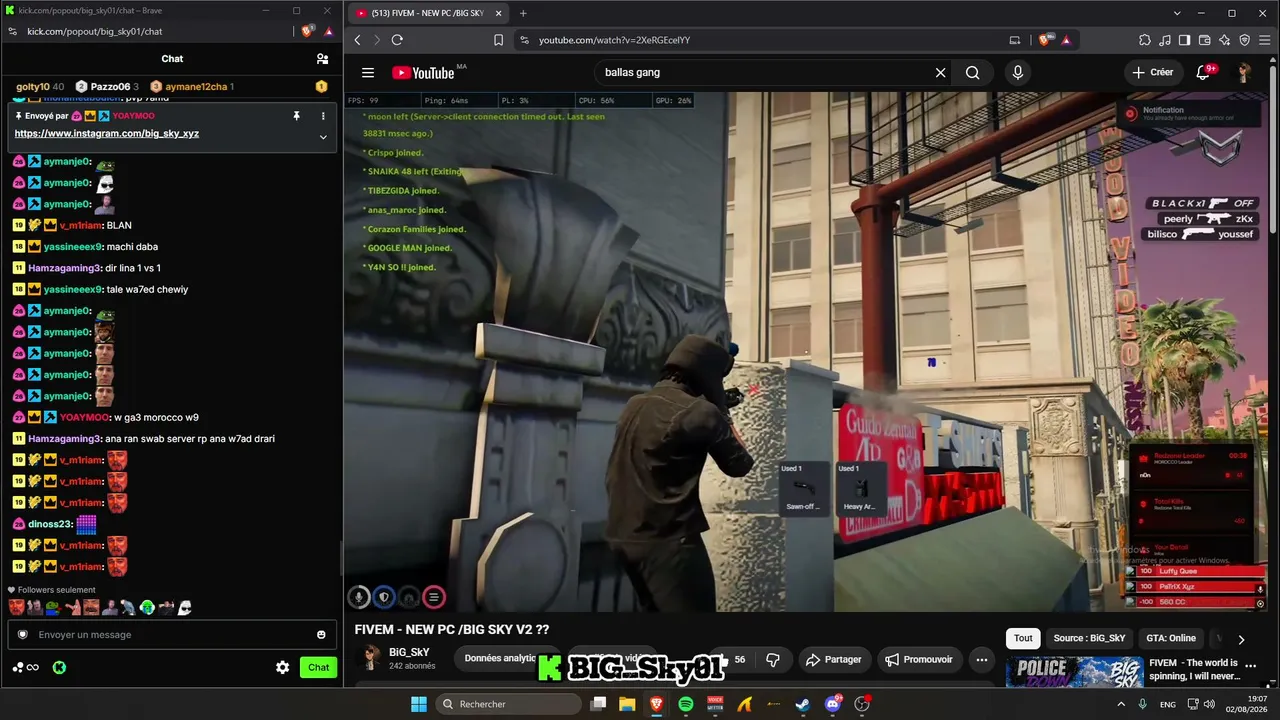Open site settings in Kick address bar
1280x720 pixels.
(13, 32)
